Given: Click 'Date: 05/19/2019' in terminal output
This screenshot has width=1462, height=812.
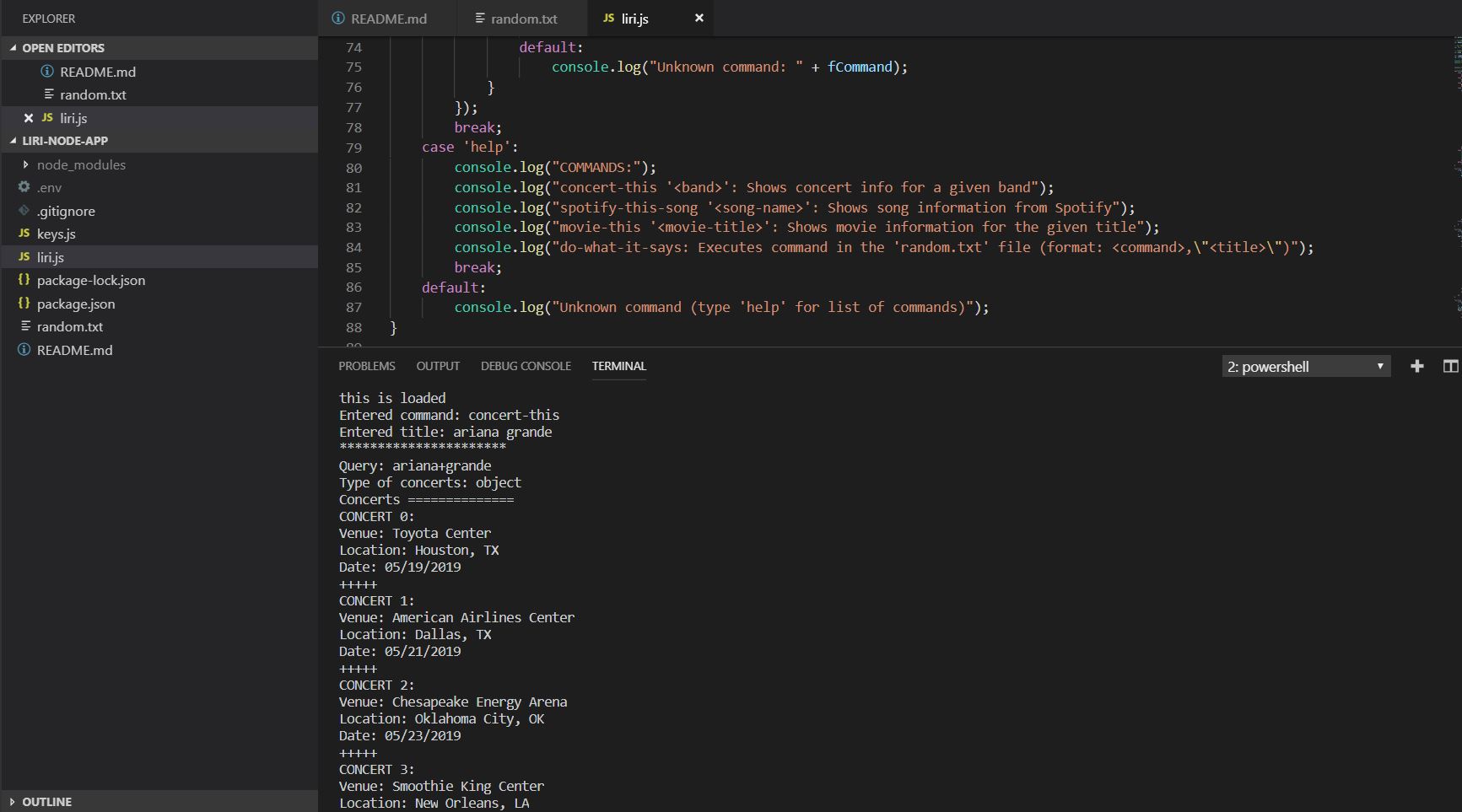Looking at the screenshot, I should click(x=400, y=567).
